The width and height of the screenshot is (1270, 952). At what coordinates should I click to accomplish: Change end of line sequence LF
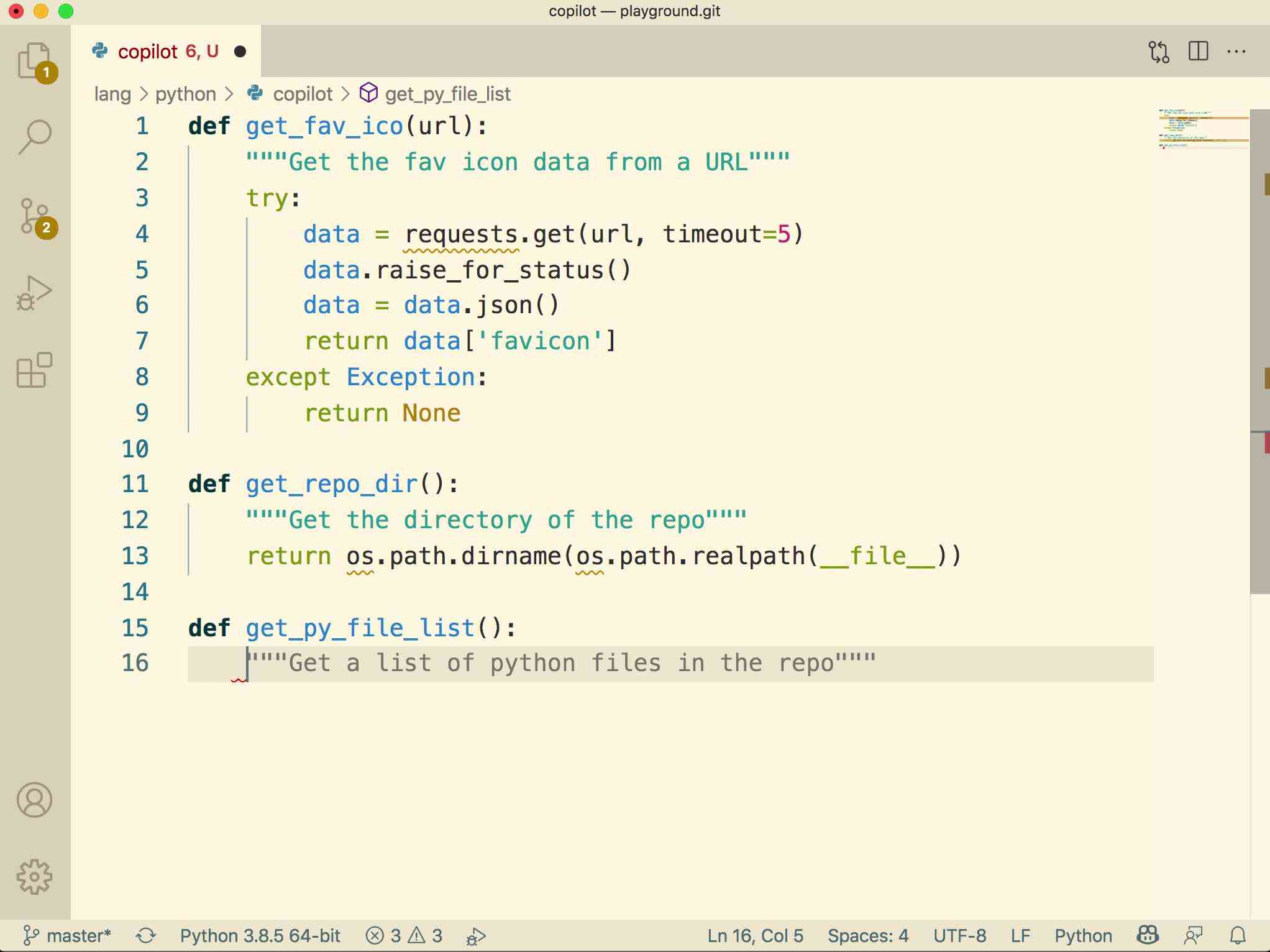click(x=1020, y=936)
